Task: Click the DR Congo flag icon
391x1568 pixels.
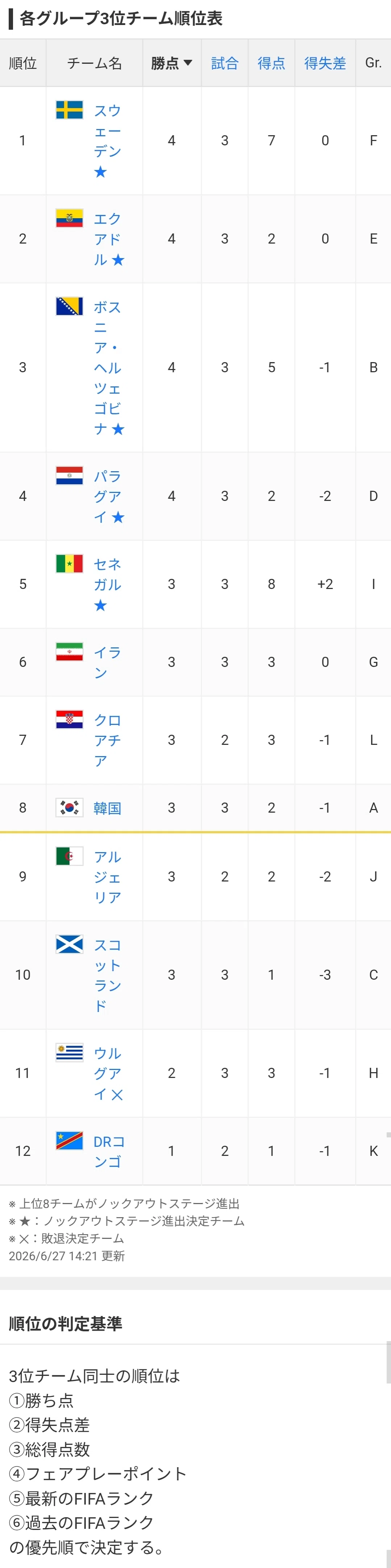Action: click(x=69, y=1140)
